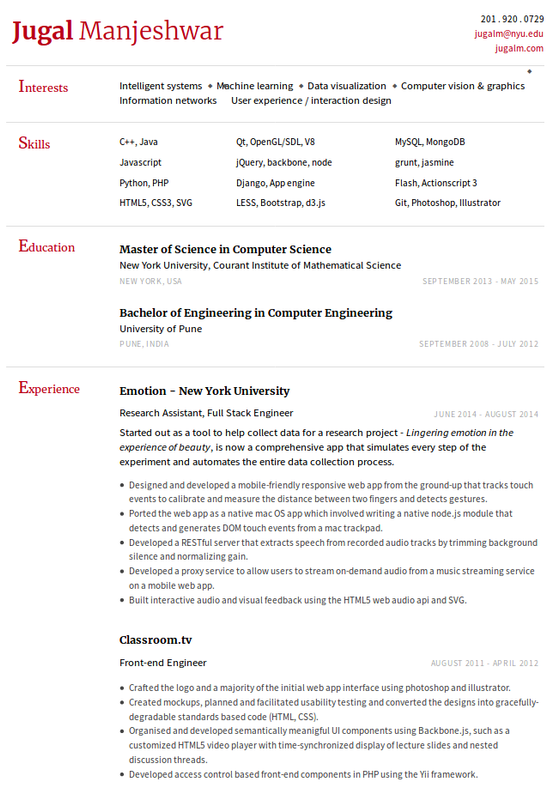Image resolution: width=554 pixels, height=800 pixels.
Task: Click Bachelor of Engineering in Computer Engineering title
Action: coord(256,313)
